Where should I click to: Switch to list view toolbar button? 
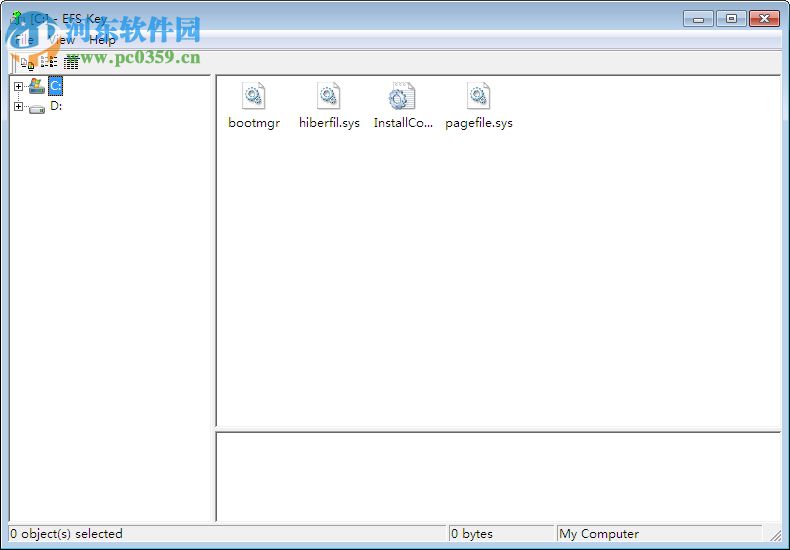click(x=49, y=63)
